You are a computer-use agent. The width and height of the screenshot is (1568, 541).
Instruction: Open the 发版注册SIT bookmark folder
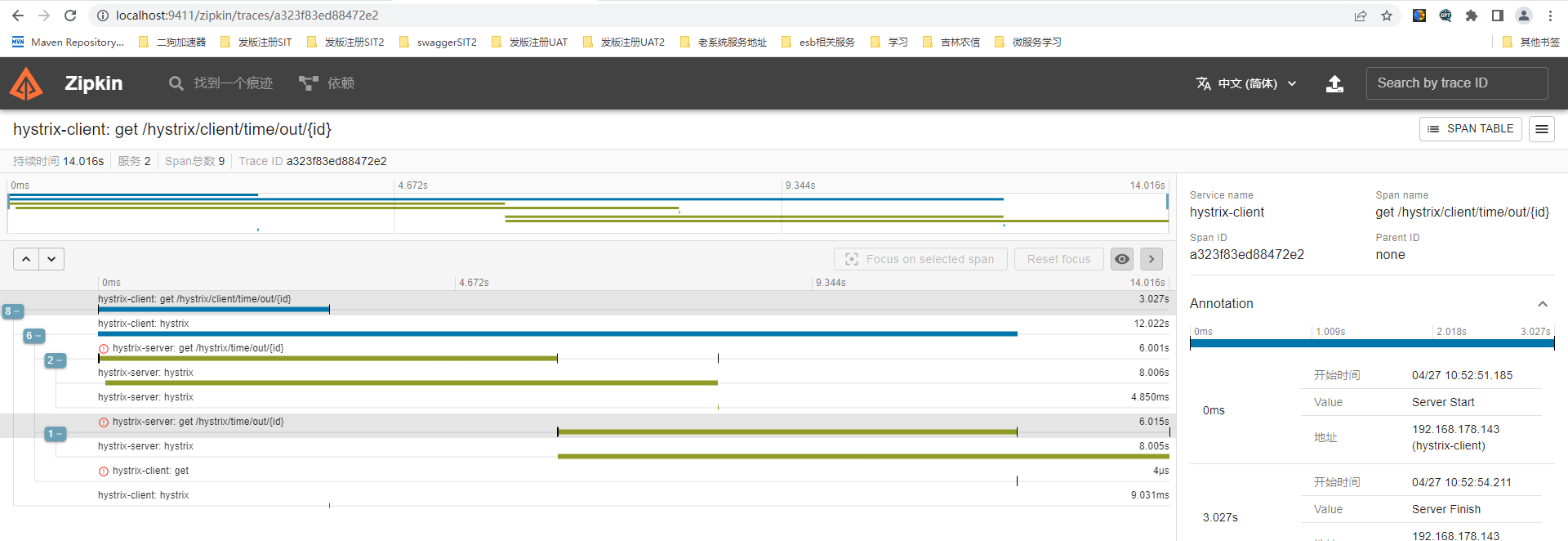255,42
